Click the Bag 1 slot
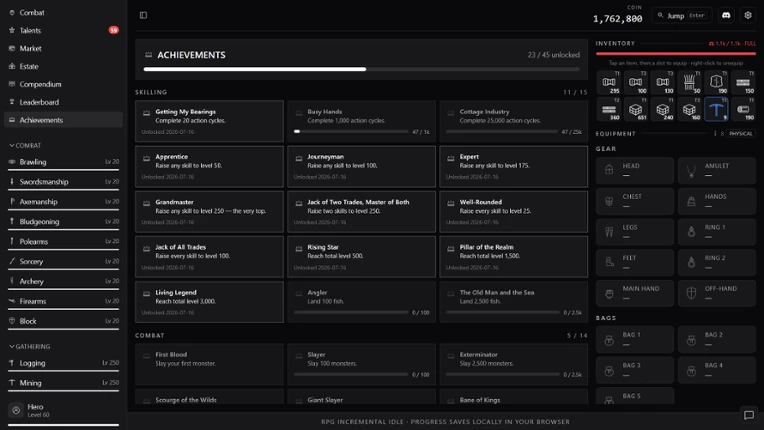The image size is (764, 430). pos(635,339)
